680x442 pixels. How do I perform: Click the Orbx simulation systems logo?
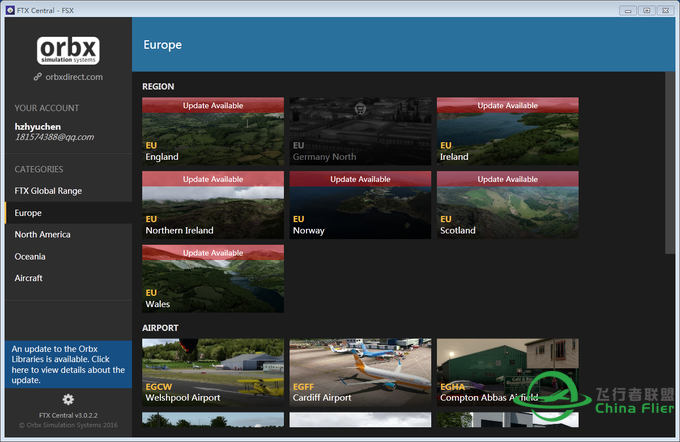click(x=68, y=51)
